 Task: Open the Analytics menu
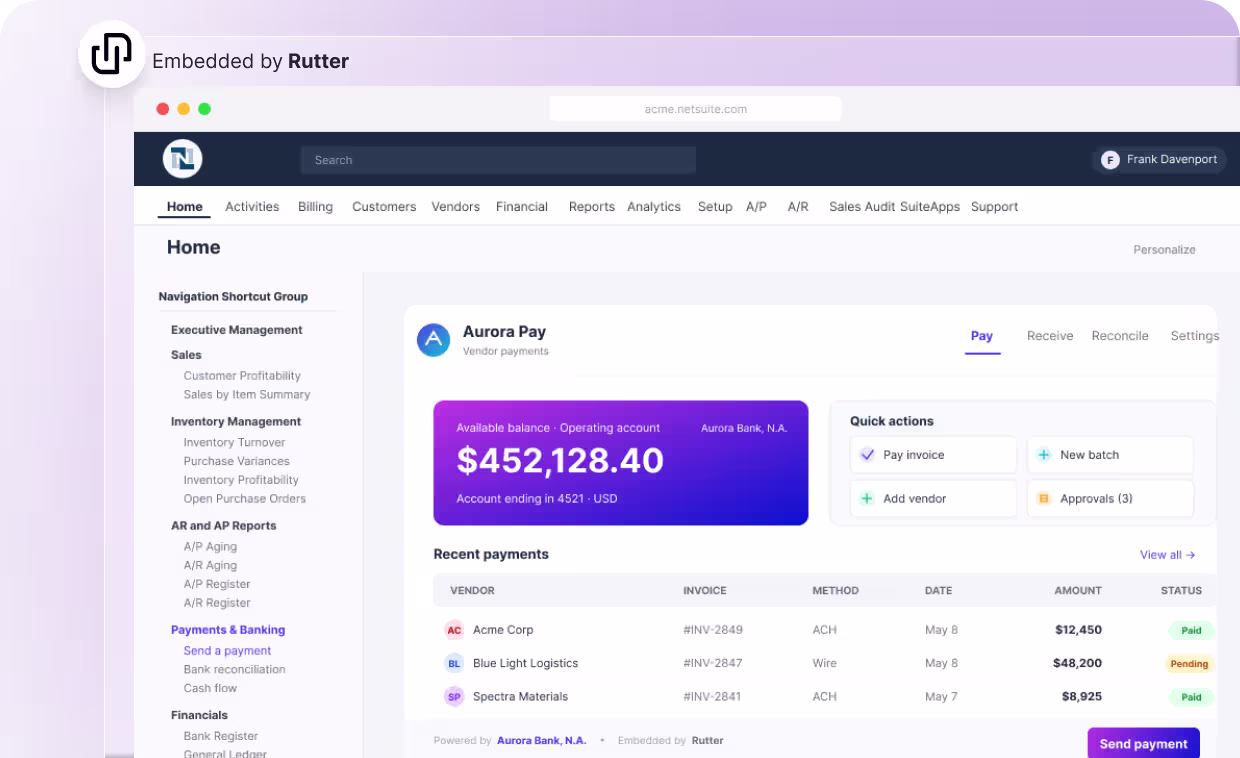654,207
